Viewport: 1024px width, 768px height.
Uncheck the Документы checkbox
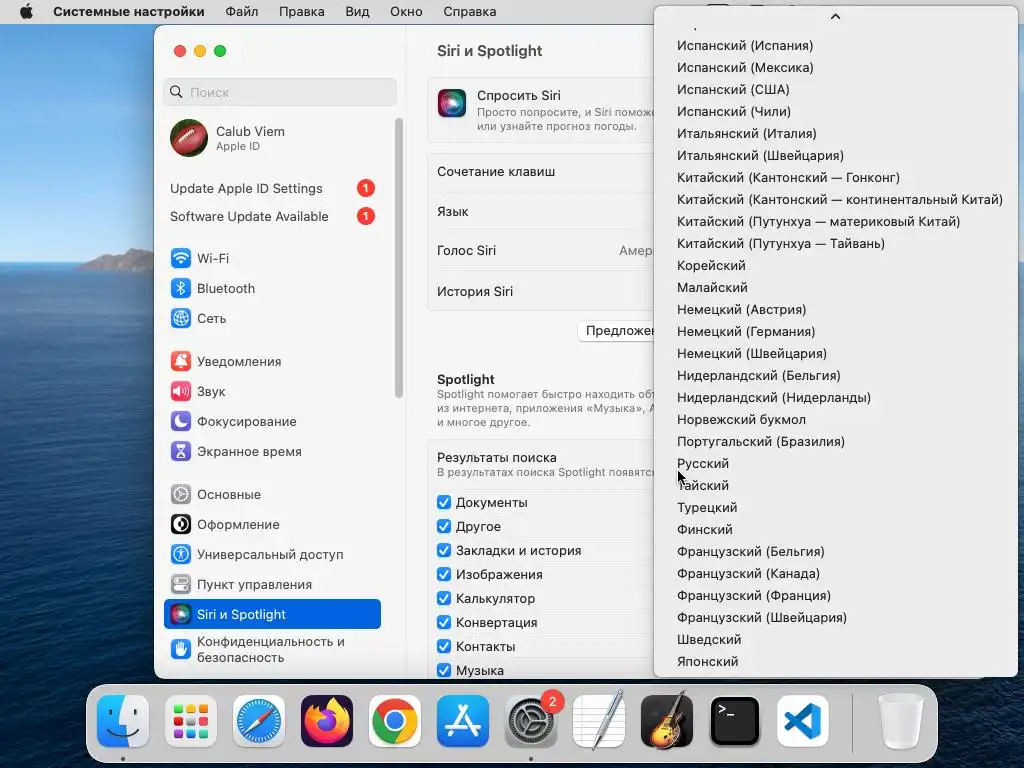tap(444, 502)
